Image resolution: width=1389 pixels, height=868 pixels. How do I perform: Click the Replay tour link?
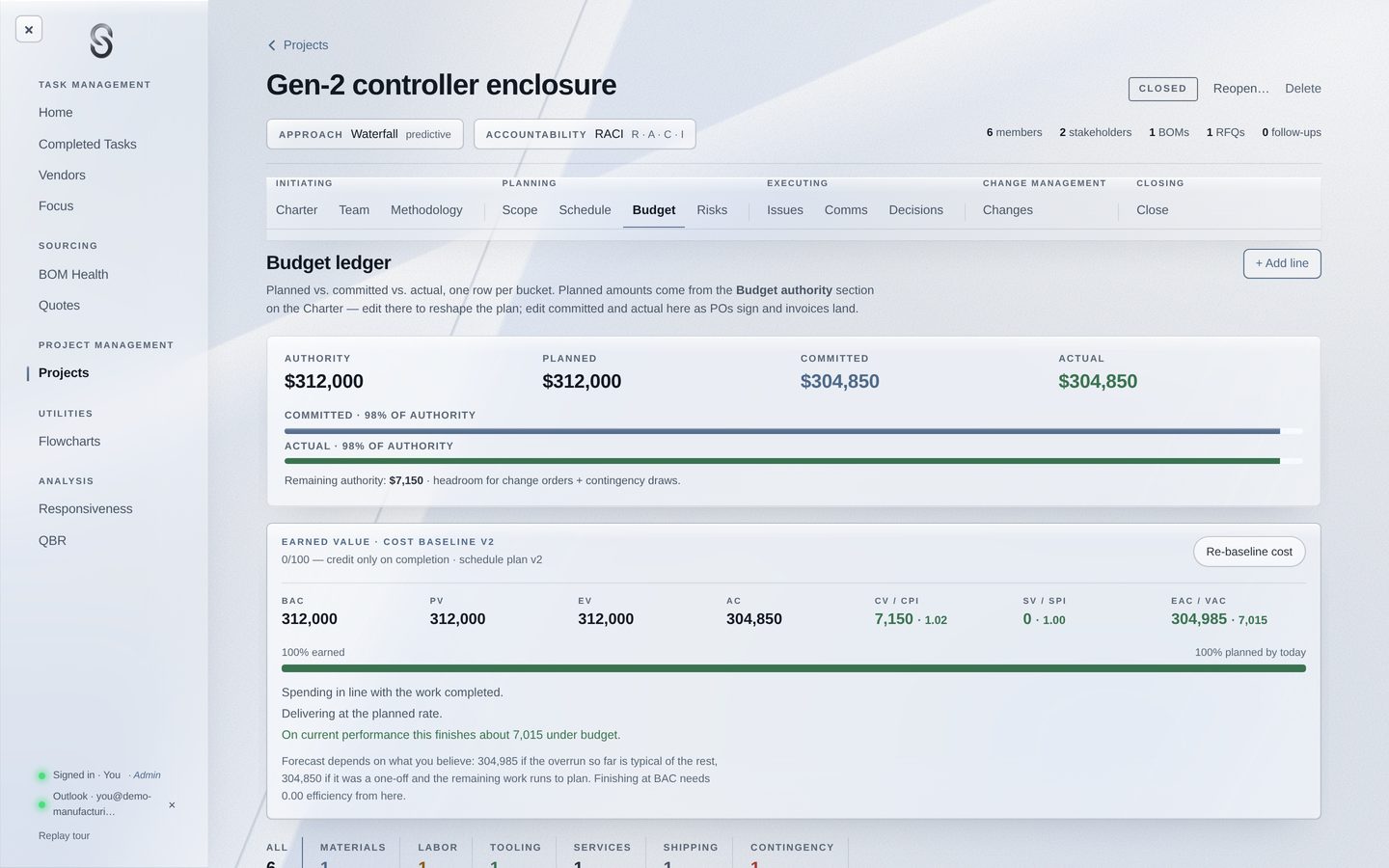pyautogui.click(x=64, y=836)
